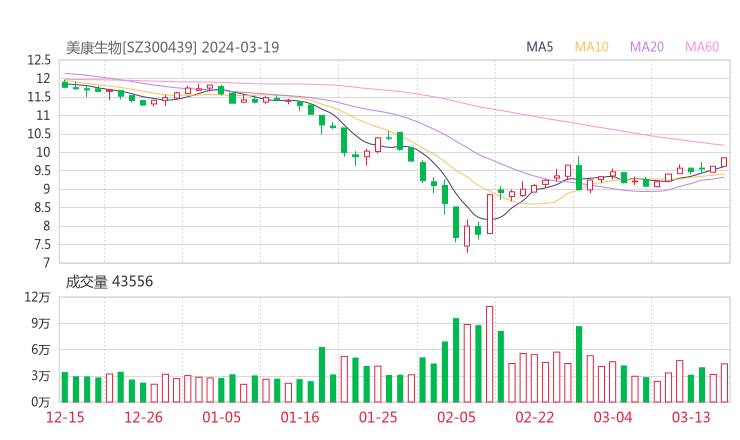This screenshot has width=740, height=440.
Task: Click the 01-16 date label
Action: (300, 417)
